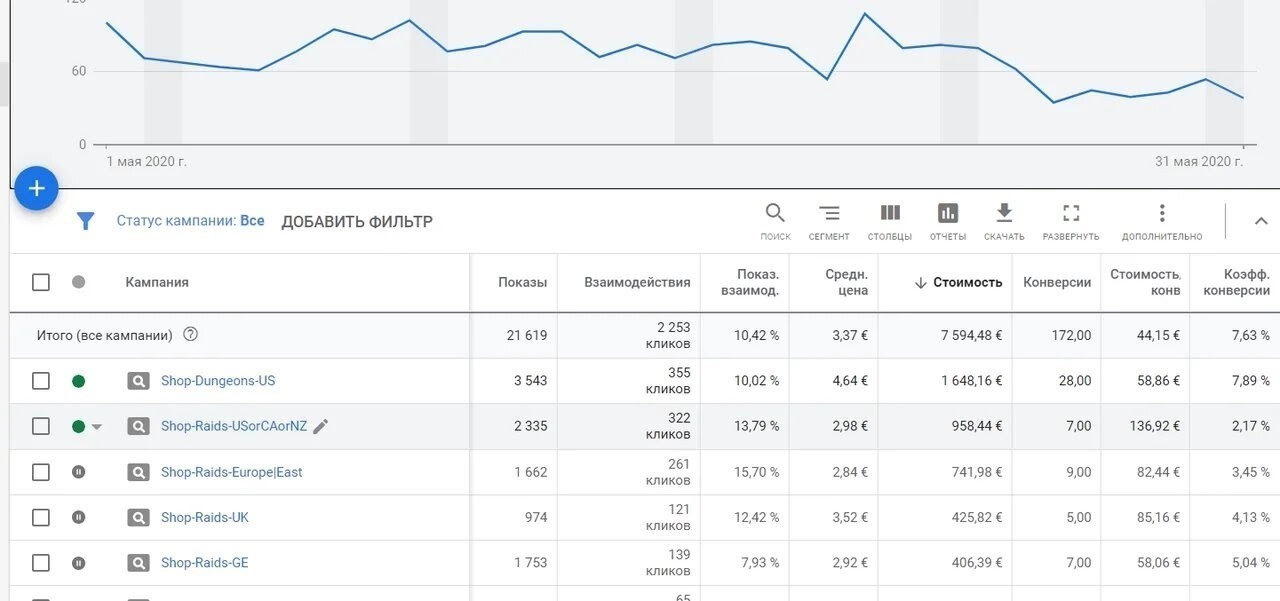Image resolution: width=1280 pixels, height=601 pixels.
Task: Tick the select-all checkbox in table header
Action: pos(41,282)
